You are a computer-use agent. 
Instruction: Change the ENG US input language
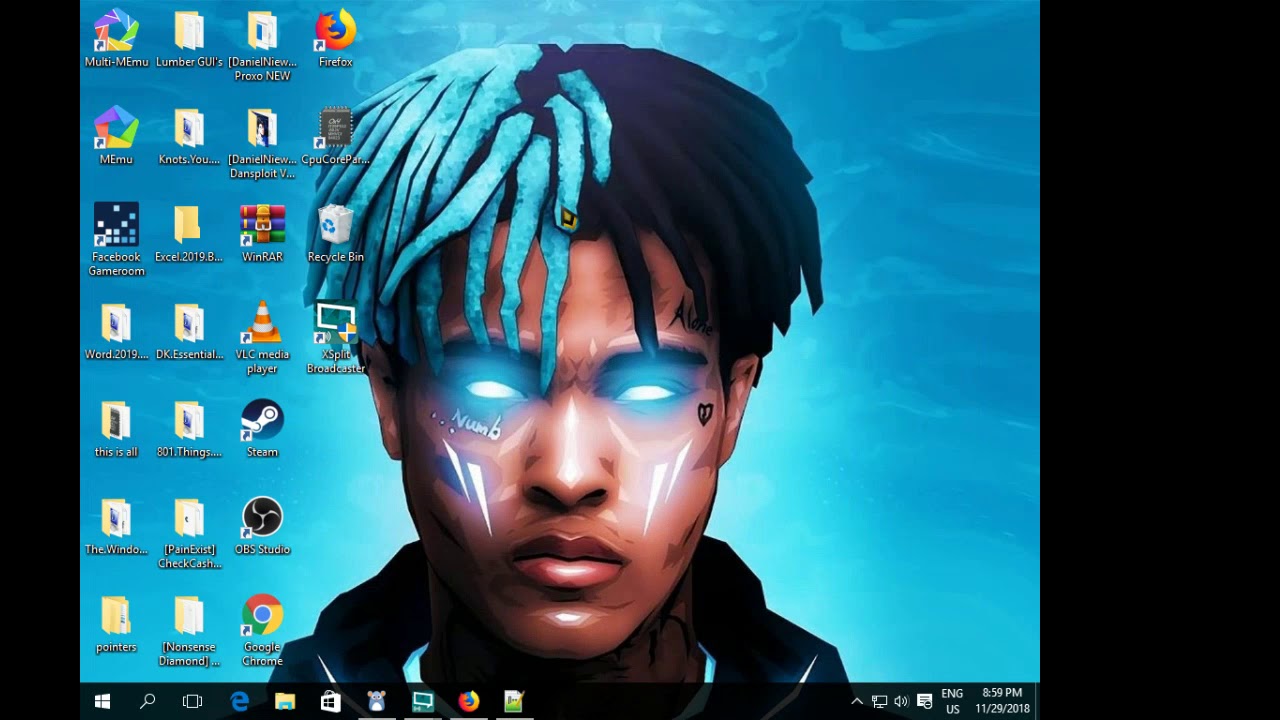[952, 701]
